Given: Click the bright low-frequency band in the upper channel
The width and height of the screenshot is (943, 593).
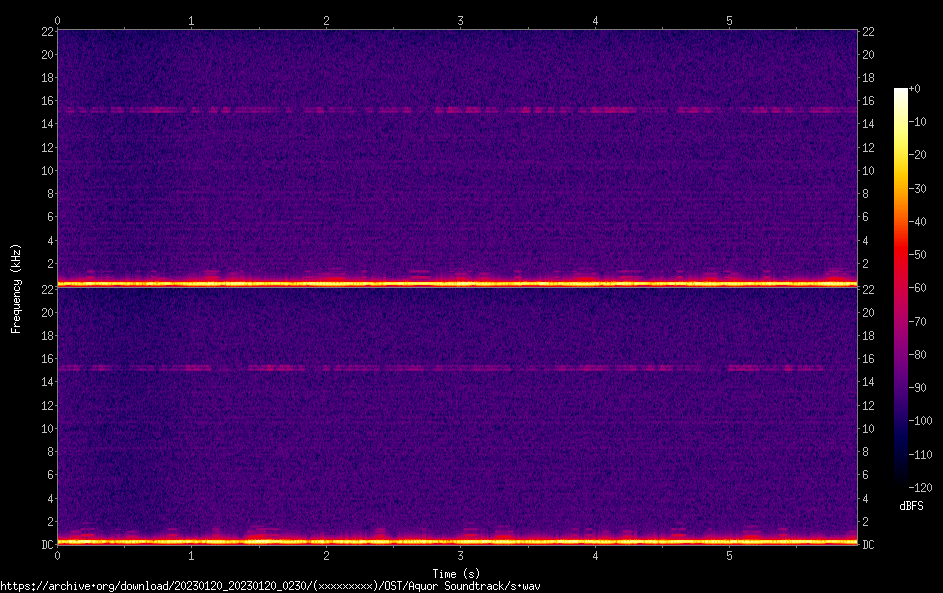Looking at the screenshot, I should [456, 284].
